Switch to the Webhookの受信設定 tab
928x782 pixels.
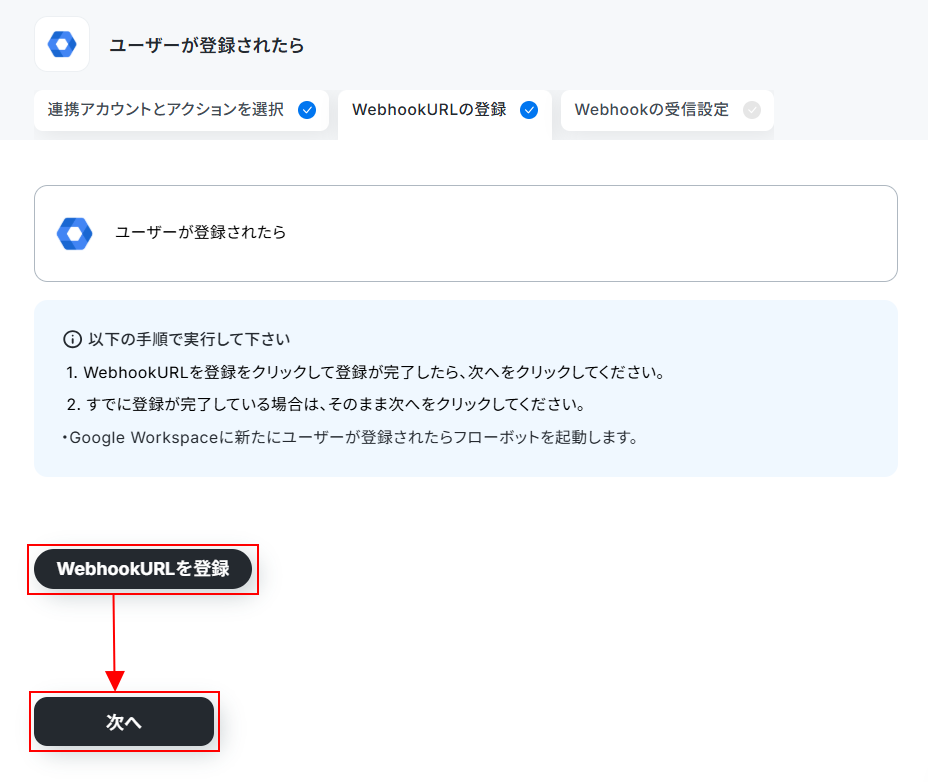(x=667, y=110)
